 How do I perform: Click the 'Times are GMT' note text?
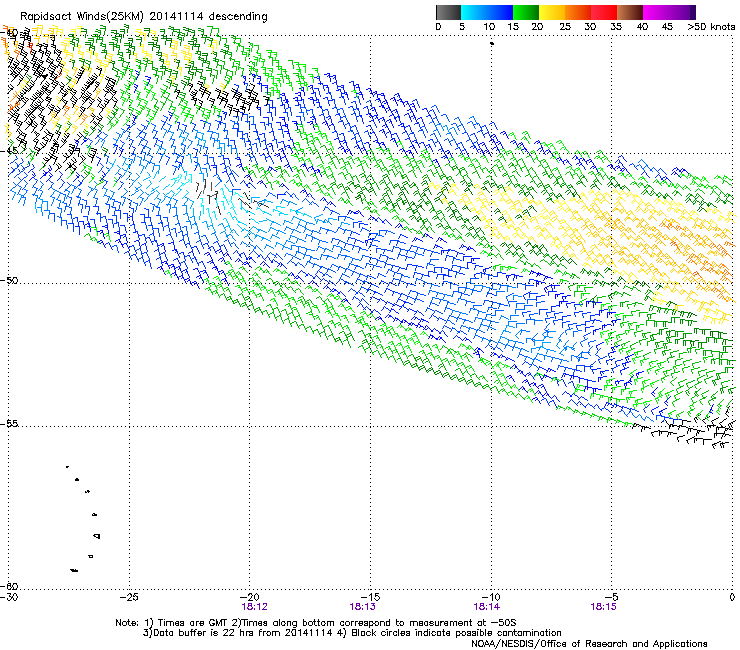click(193, 623)
